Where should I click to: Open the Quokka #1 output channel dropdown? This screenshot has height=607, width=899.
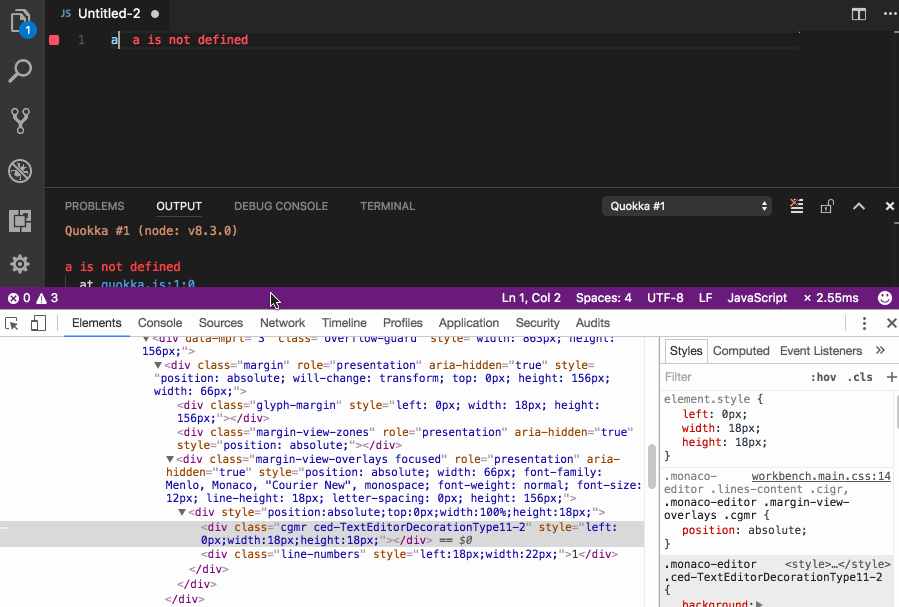point(687,206)
